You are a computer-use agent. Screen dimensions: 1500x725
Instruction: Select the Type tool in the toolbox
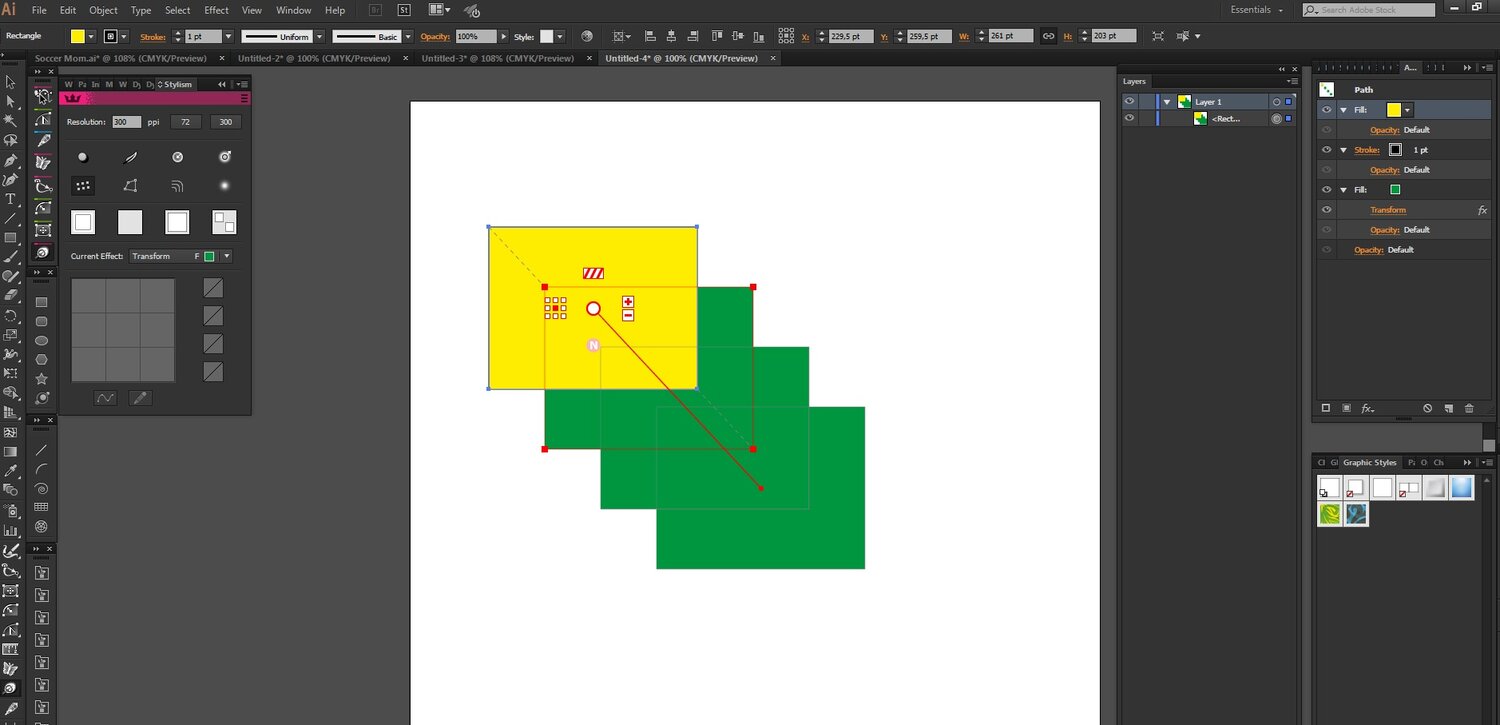coord(11,199)
